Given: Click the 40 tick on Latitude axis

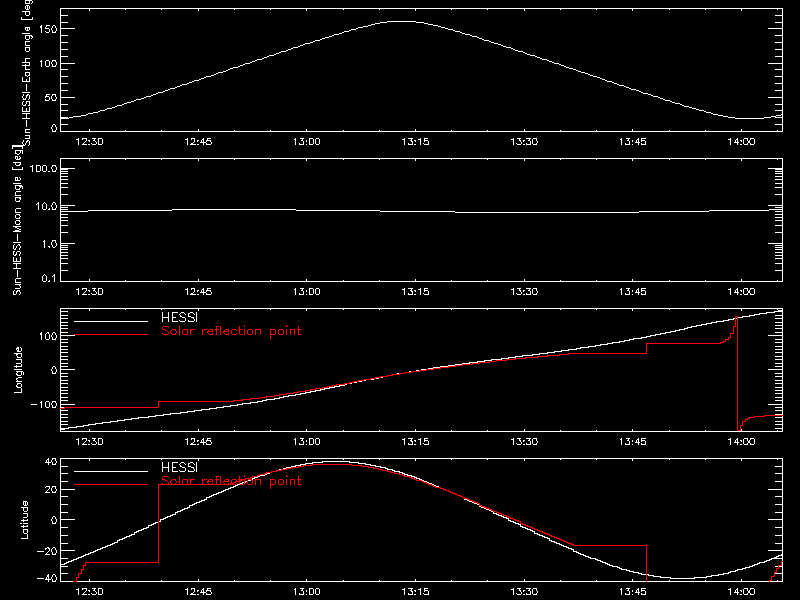Looking at the screenshot, I should tap(51, 462).
